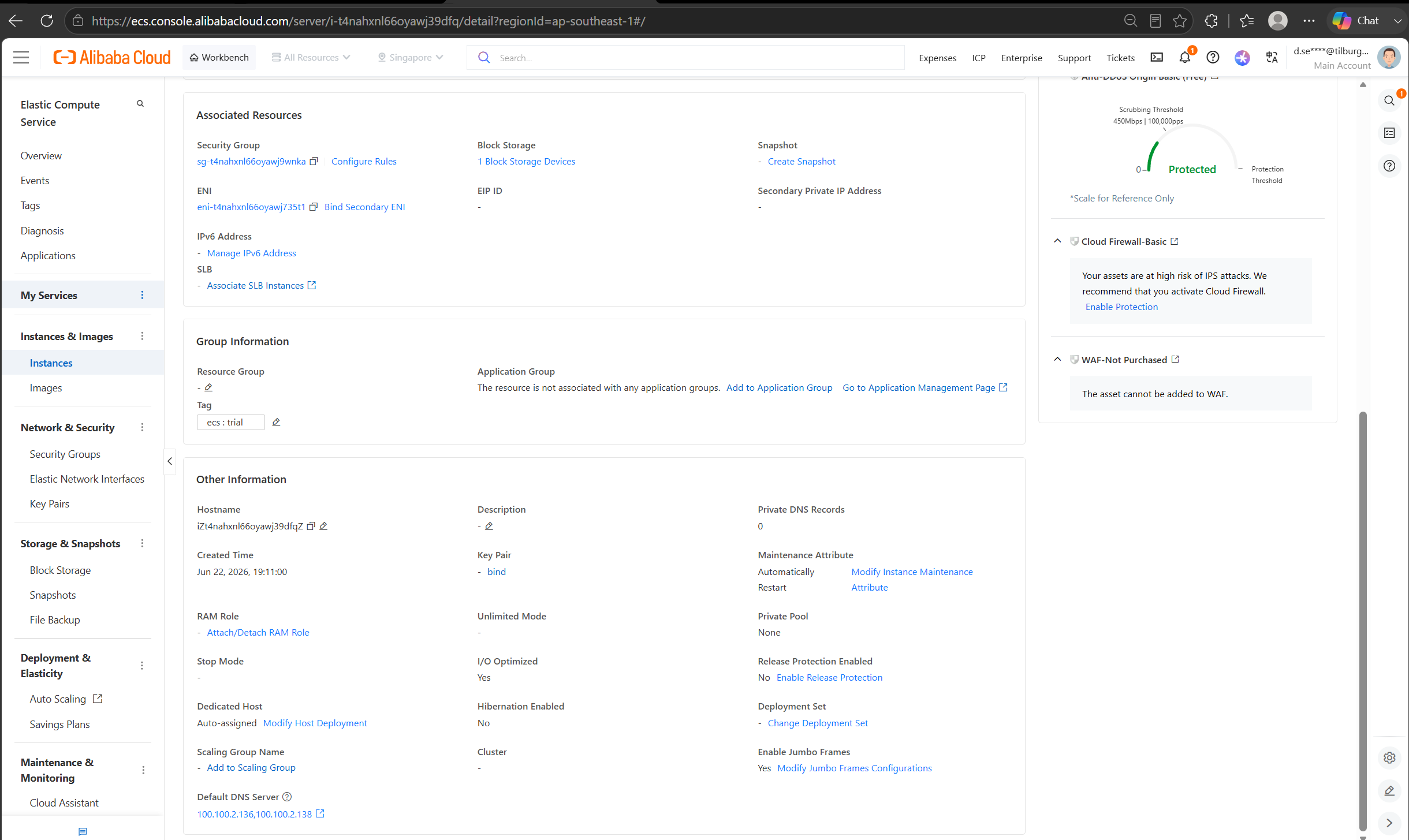This screenshot has height=840, width=1409.
Task: Open the hamburger navigation menu
Action: (x=21, y=57)
